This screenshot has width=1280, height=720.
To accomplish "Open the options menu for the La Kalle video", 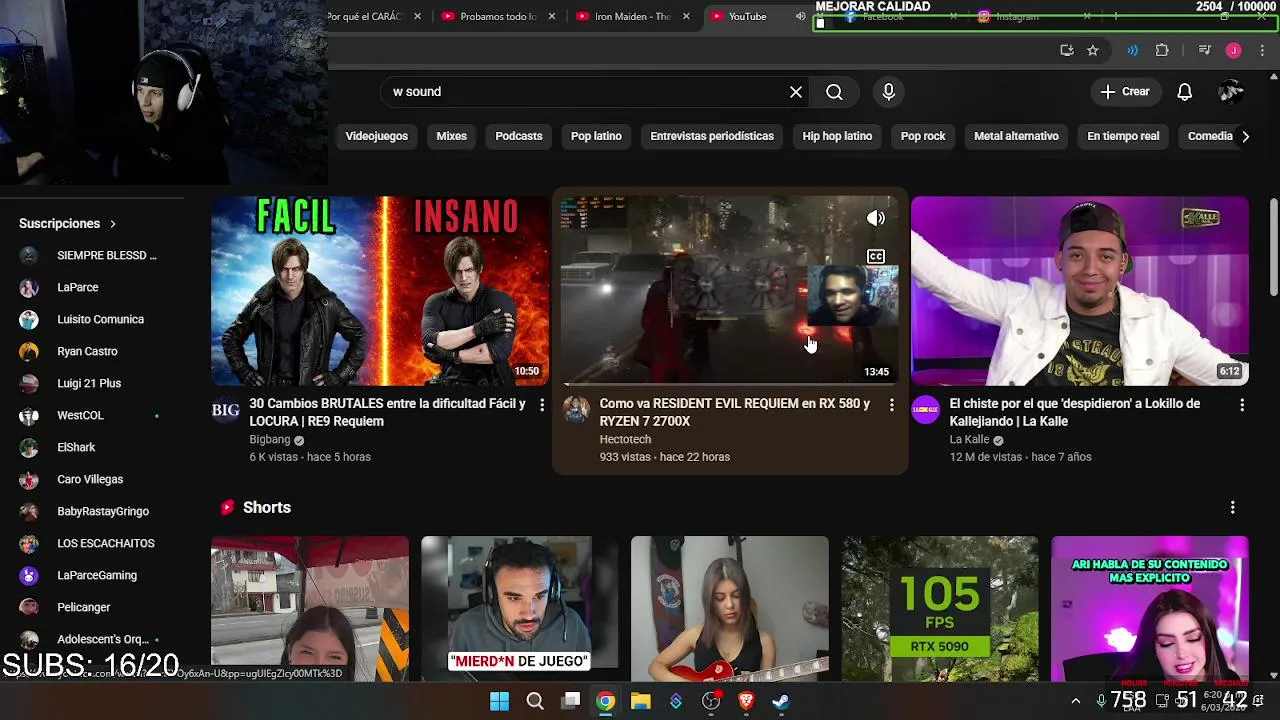I will click(1242, 405).
